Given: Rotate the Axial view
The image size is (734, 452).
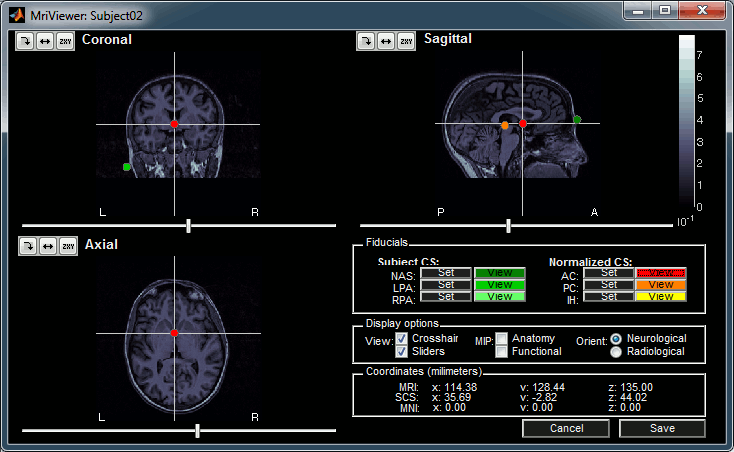Looking at the screenshot, I should tap(27, 246).
